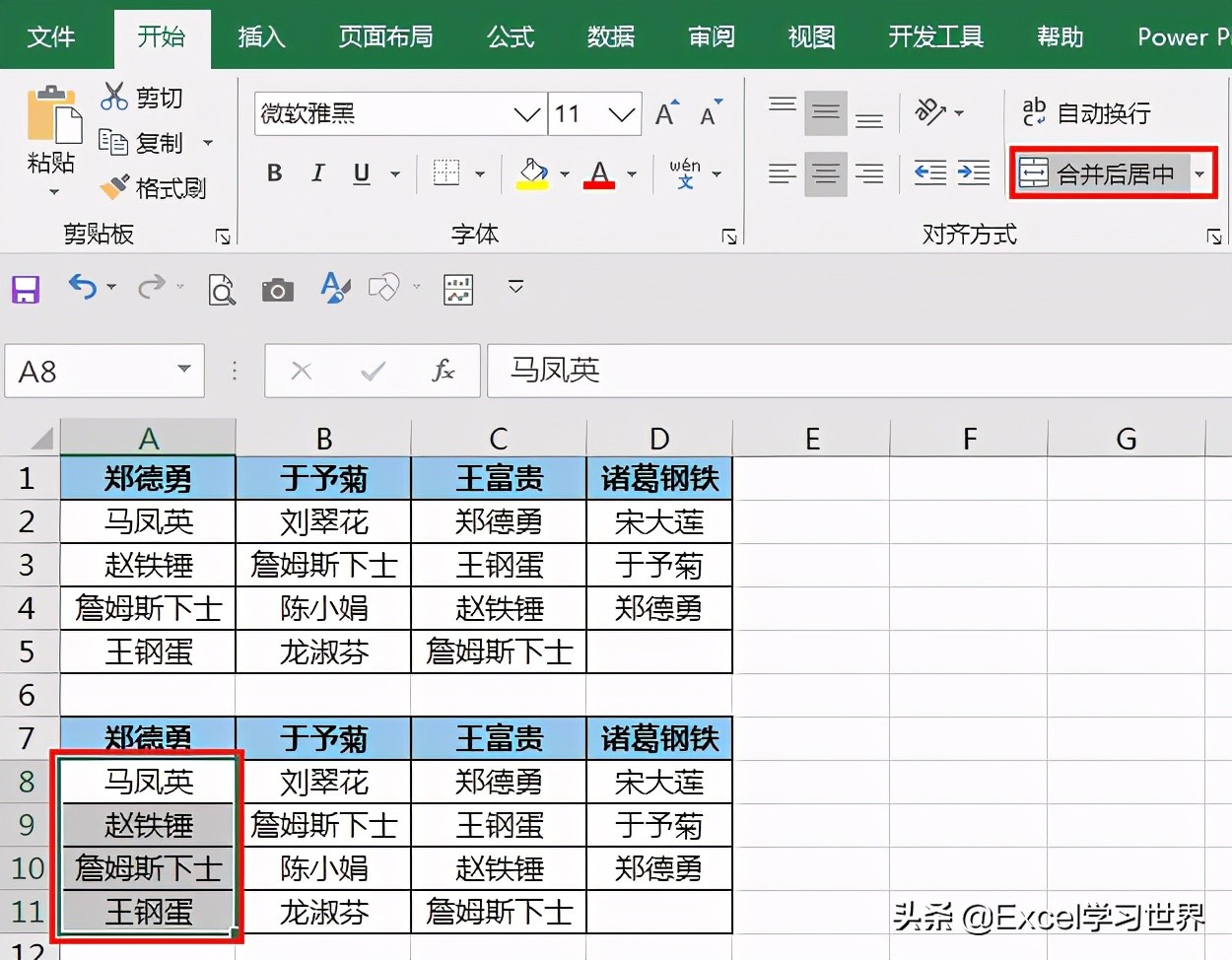1232x960 pixels.
Task: Click the formula bar confirm checkmark
Action: (x=373, y=371)
